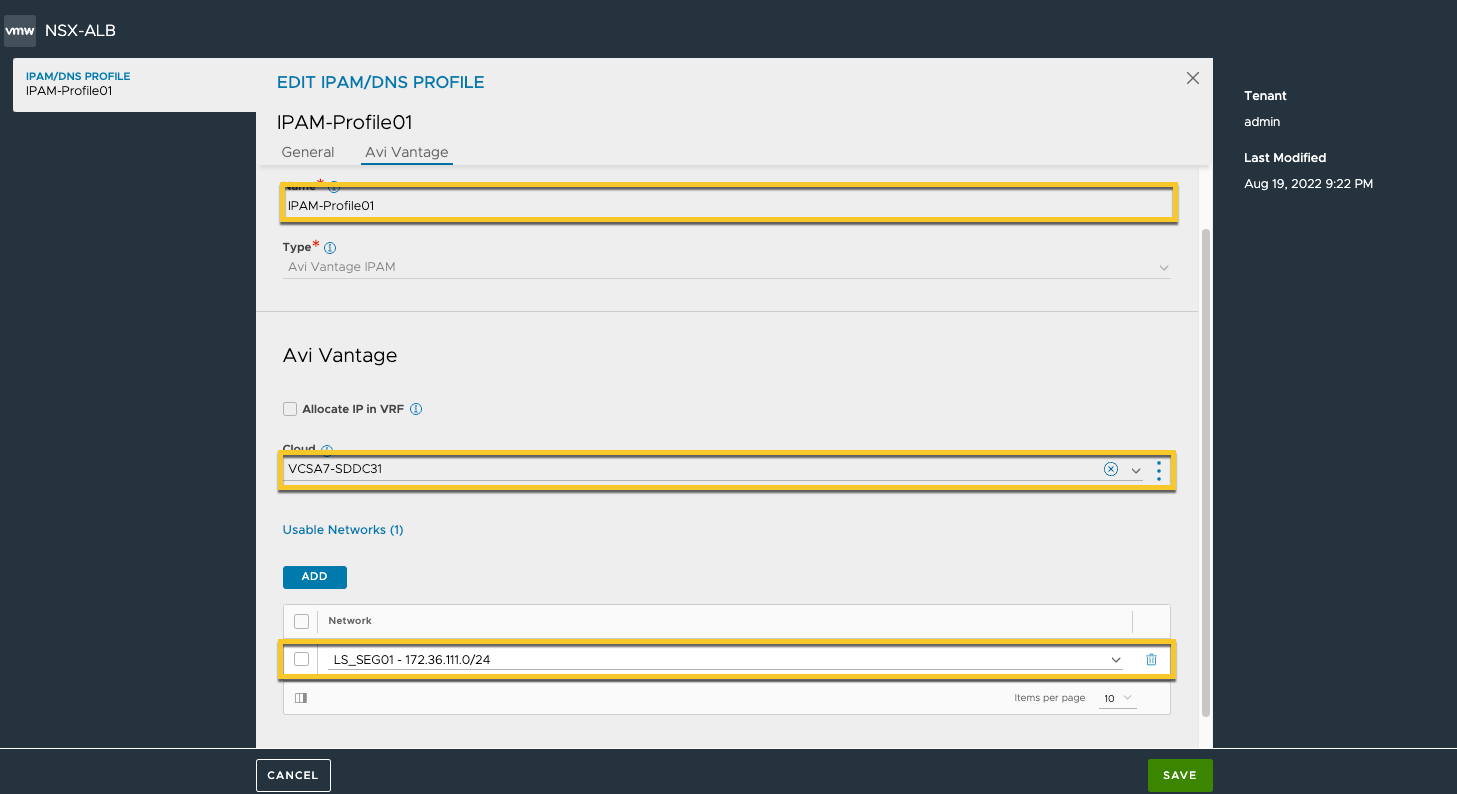Click into the Name input field
Image resolution: width=1457 pixels, height=794 pixels.
[x=727, y=205]
